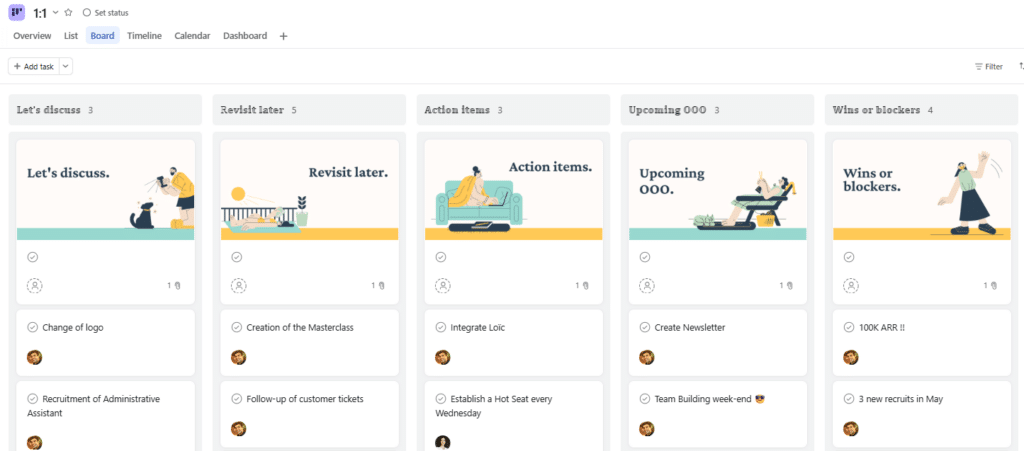The image size is (1024, 451).
Task: Click assignee placeholder on Wins or blockers cover card
Action: [851, 285]
